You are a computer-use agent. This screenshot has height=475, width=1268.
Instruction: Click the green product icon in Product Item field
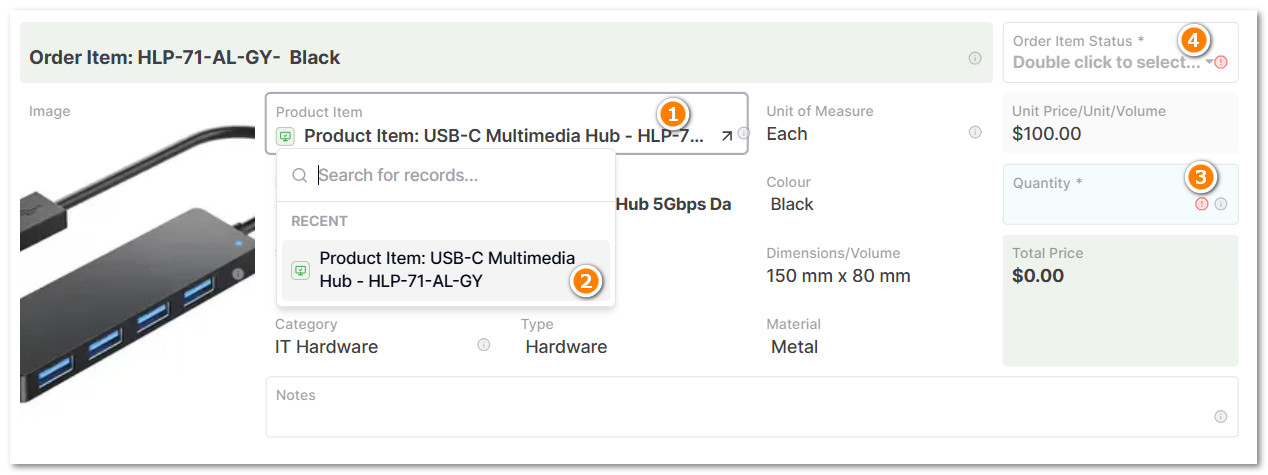coord(286,136)
